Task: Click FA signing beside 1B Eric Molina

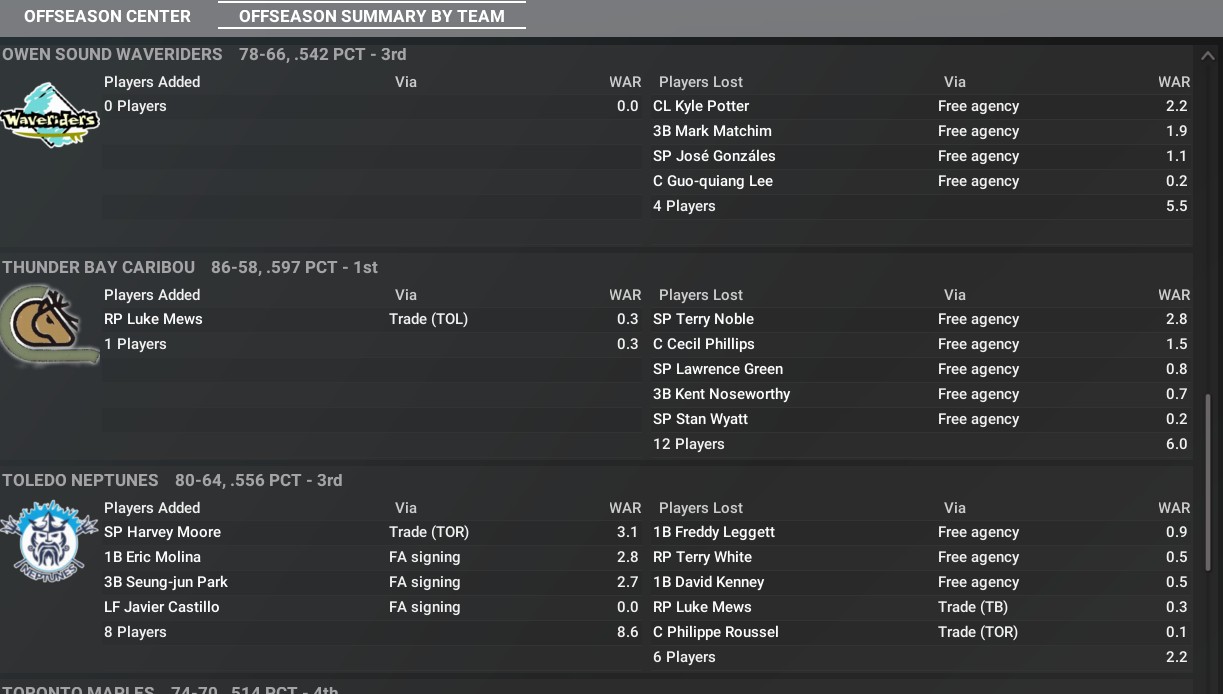Action: pos(424,557)
